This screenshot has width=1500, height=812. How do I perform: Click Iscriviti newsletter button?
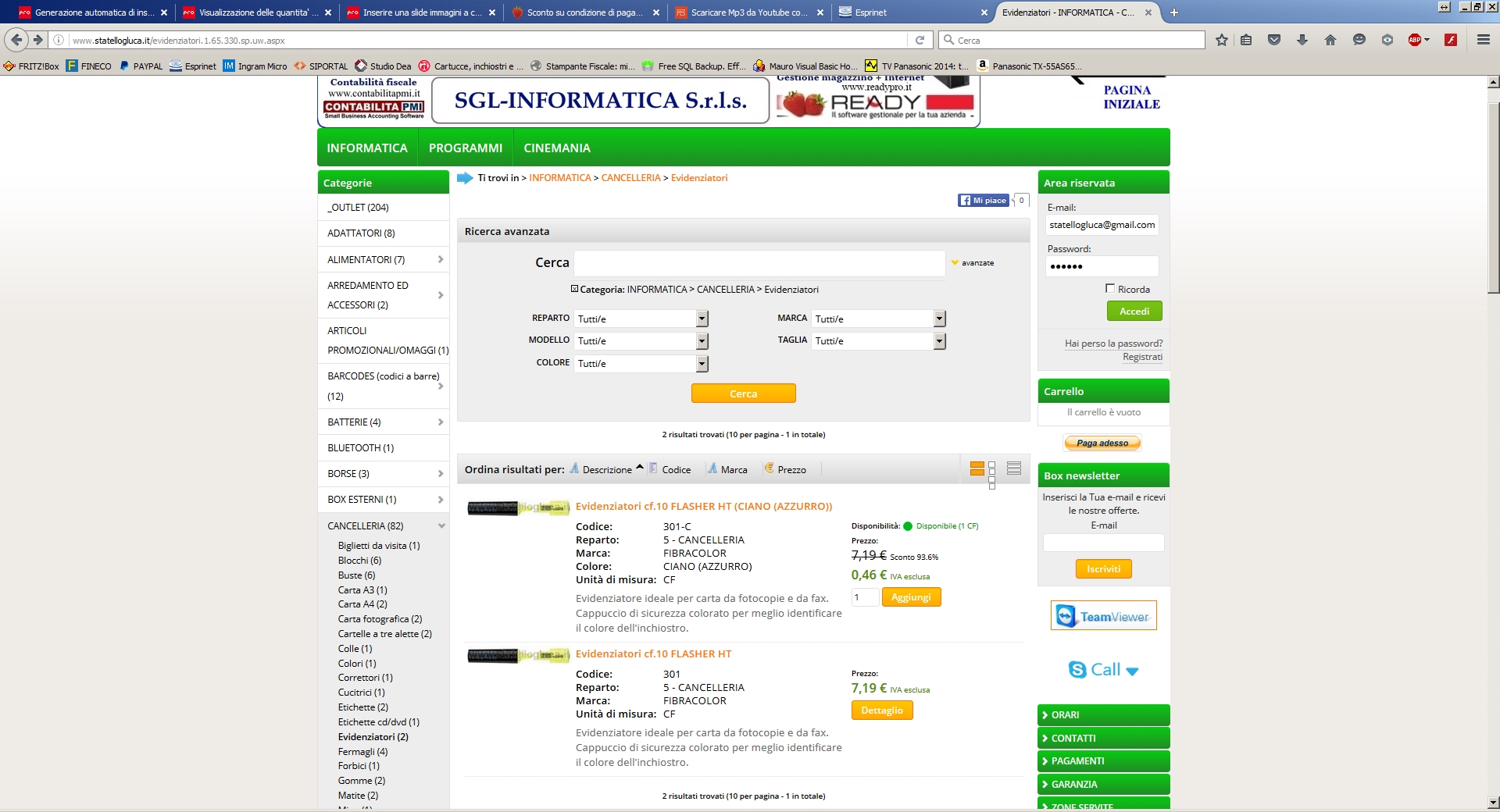coord(1103,569)
